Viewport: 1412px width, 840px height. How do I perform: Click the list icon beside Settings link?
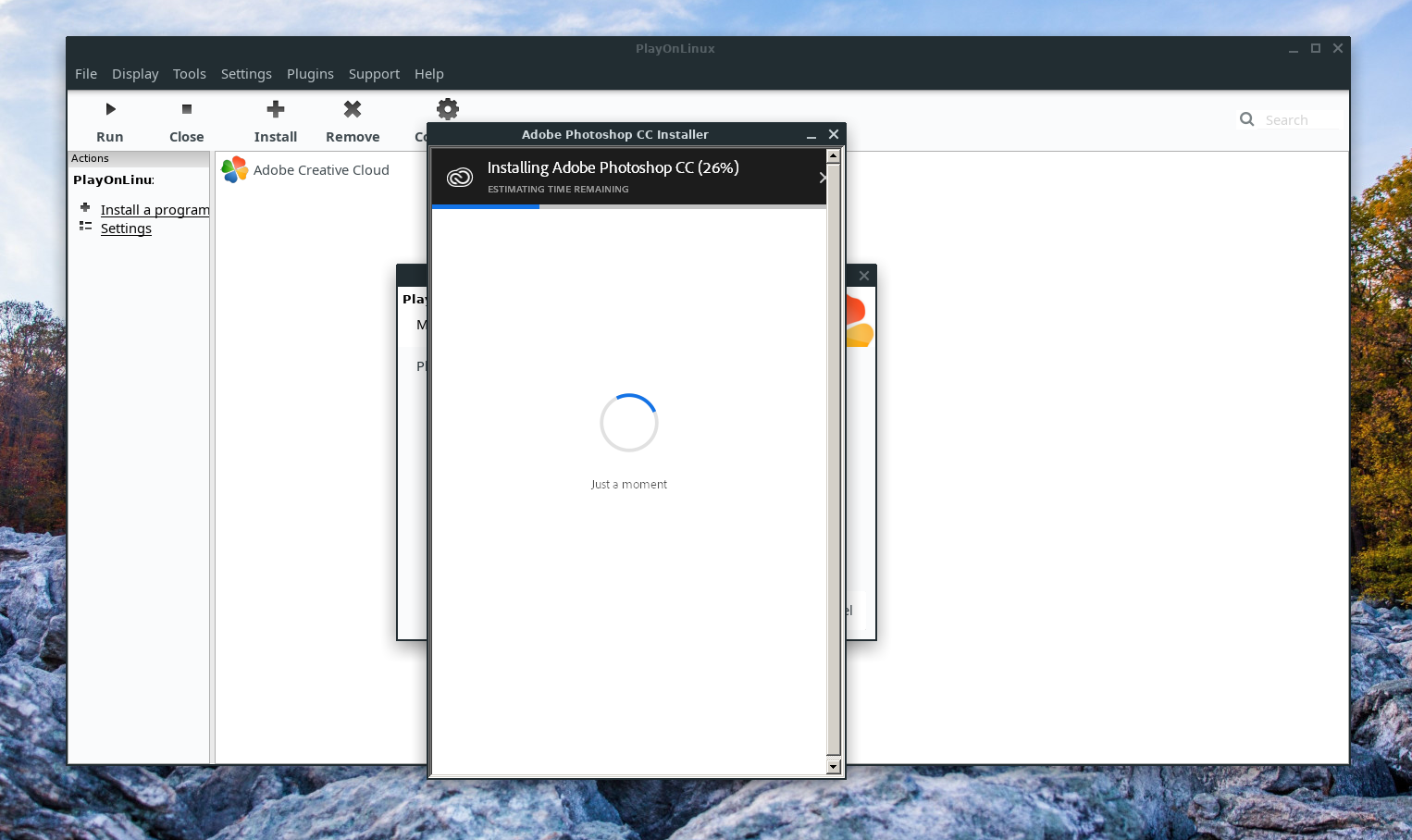(x=85, y=226)
